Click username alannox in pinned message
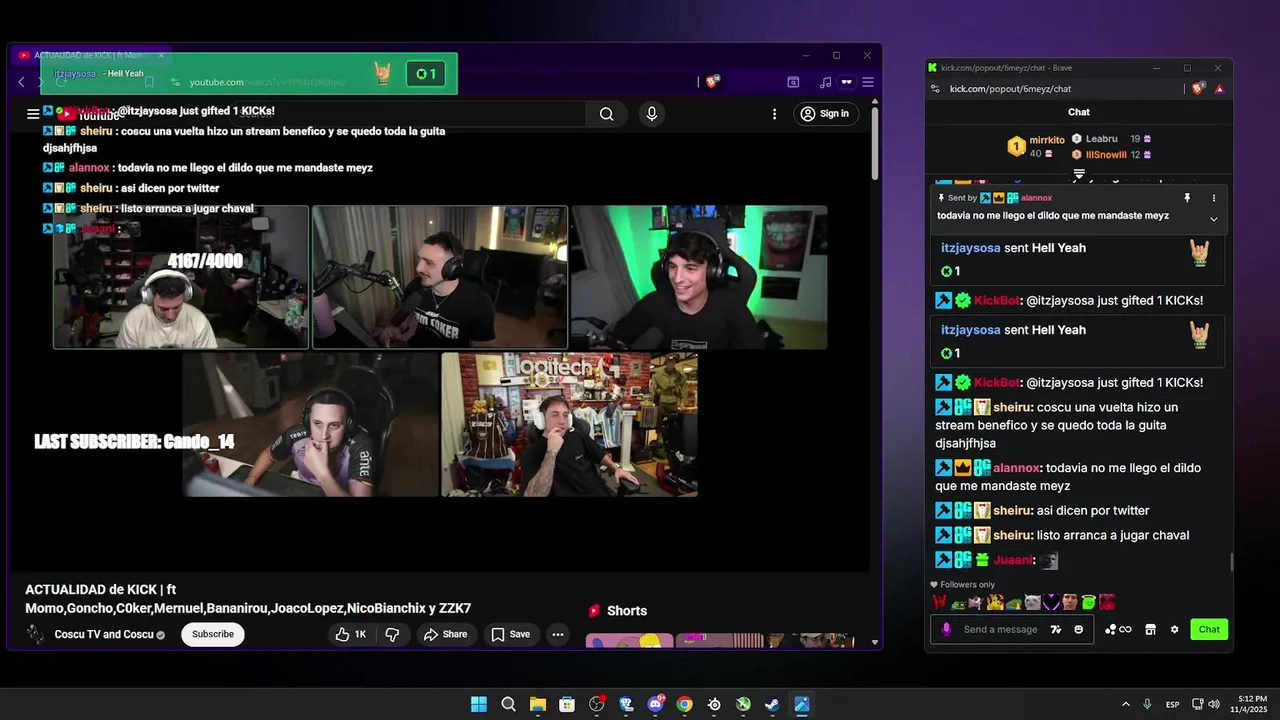 (x=1036, y=198)
